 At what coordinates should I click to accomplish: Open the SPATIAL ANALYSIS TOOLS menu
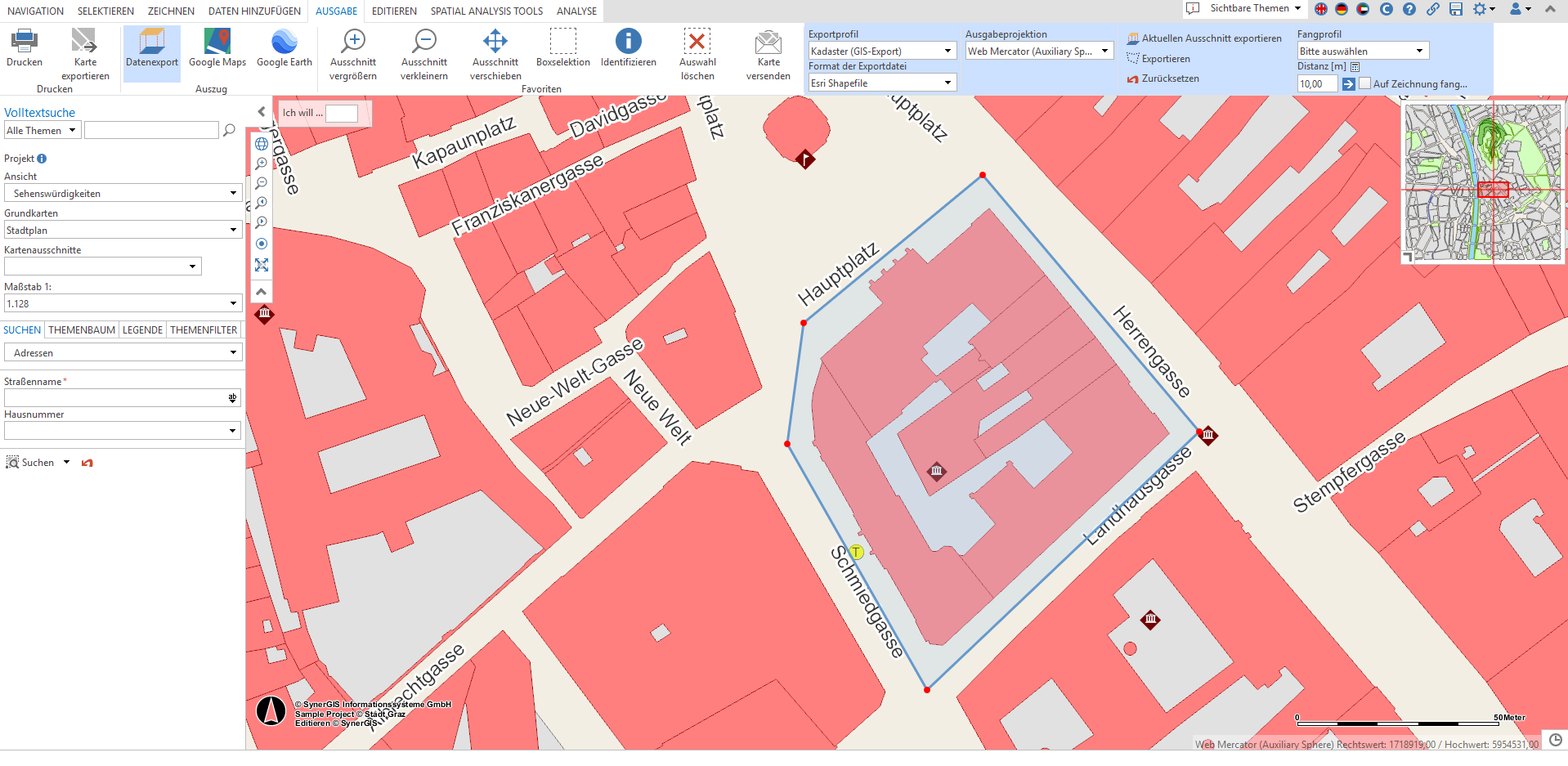click(486, 11)
